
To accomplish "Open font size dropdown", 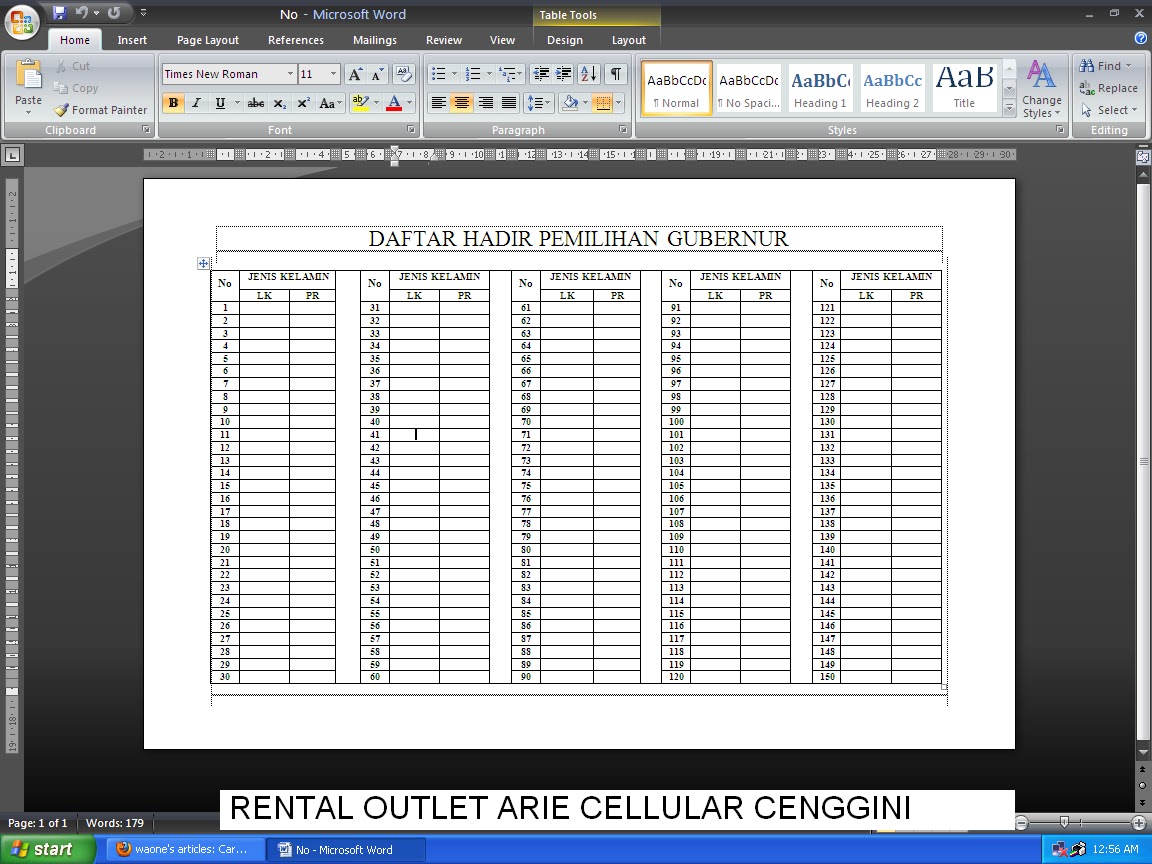I will click(x=334, y=74).
